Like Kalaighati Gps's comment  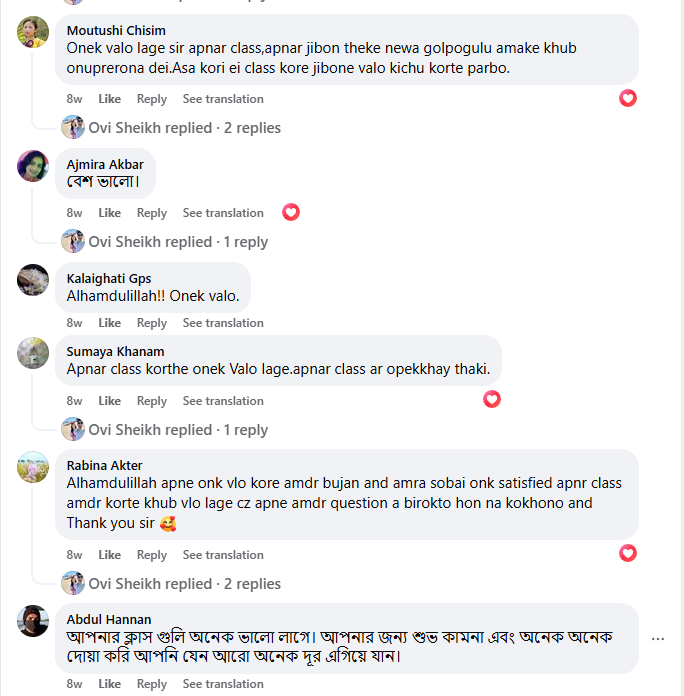pyautogui.click(x=110, y=323)
